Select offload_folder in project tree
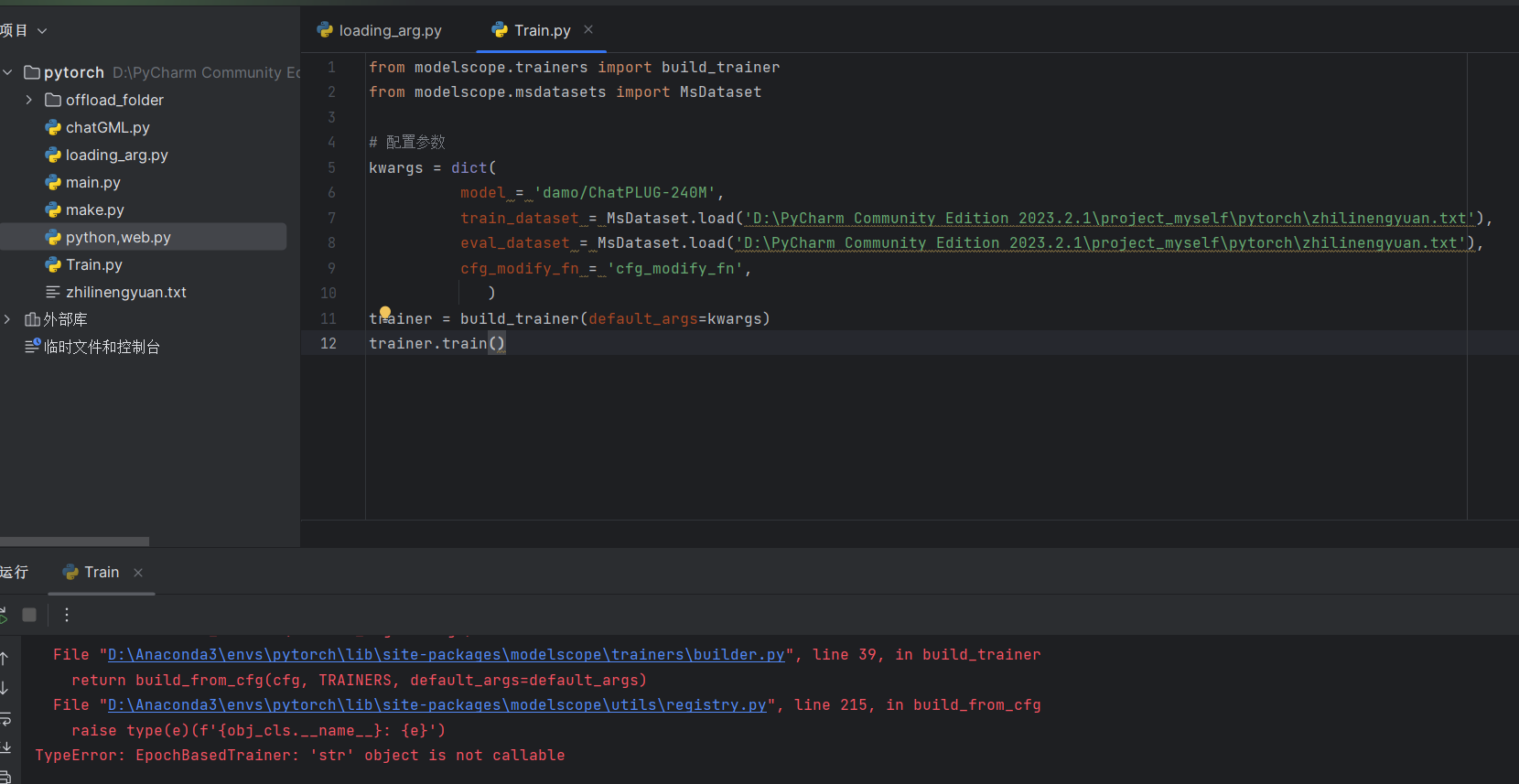1519x784 pixels. [114, 100]
